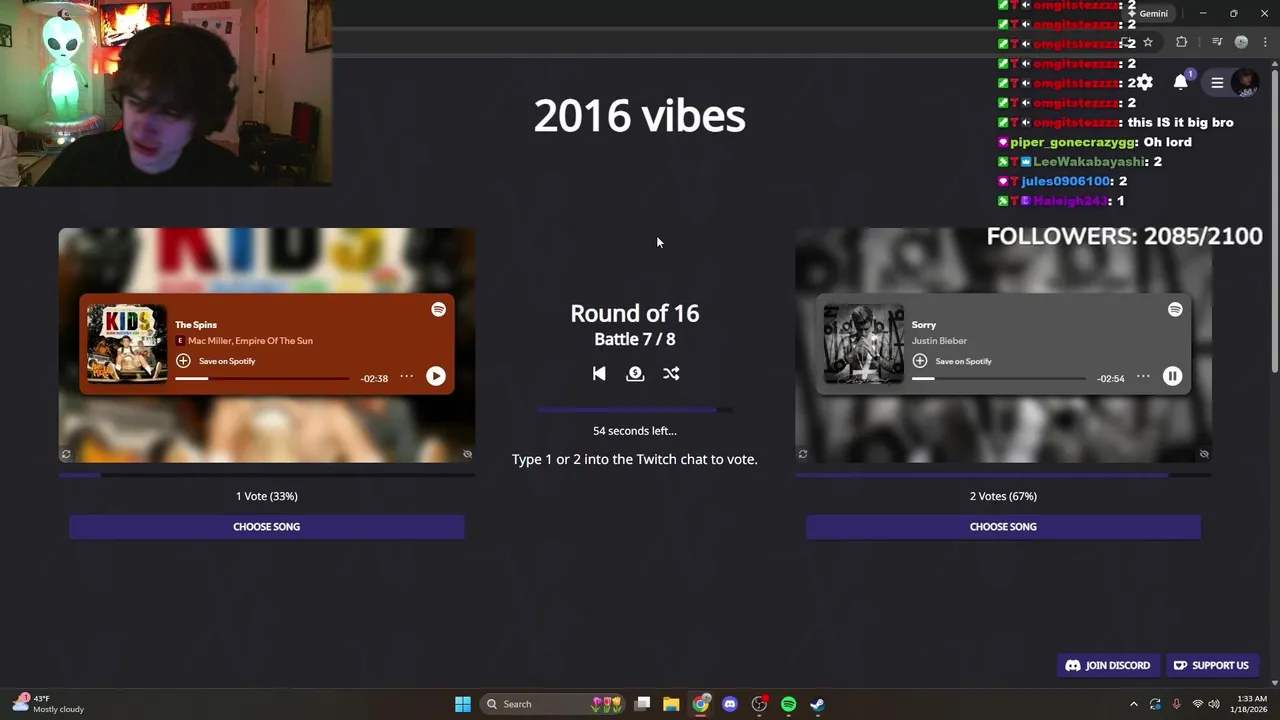Viewport: 1280px width, 720px height.
Task: Open the Spotify logo on the Sorry card
Action: tap(1175, 310)
